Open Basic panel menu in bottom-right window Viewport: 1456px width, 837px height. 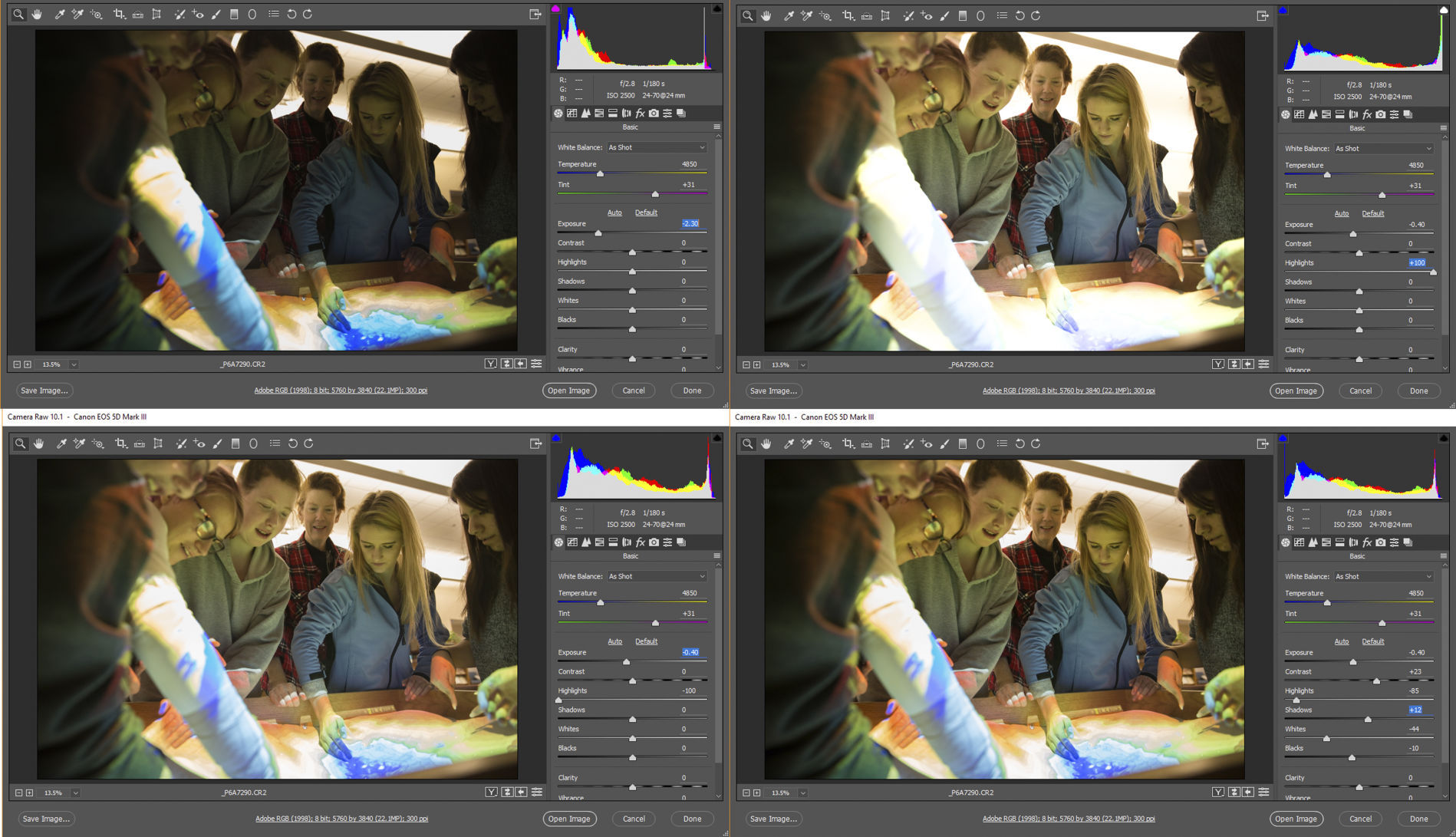coord(1443,556)
